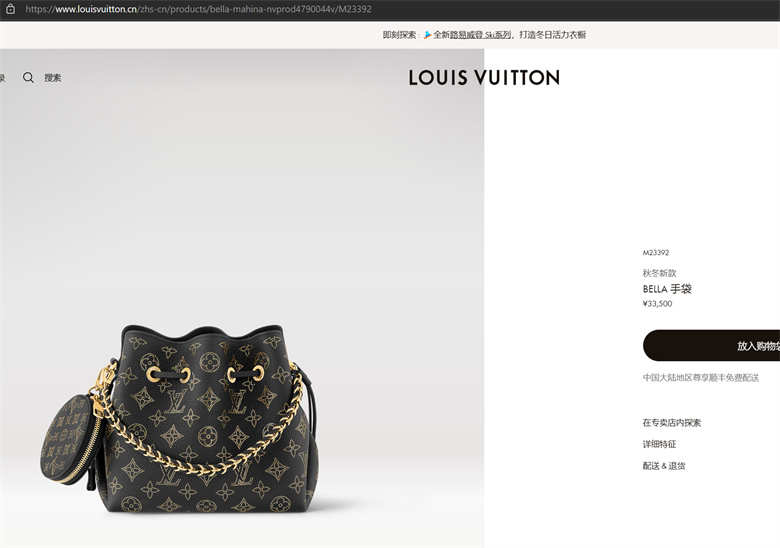
Task: Open the 搜索 search label
Action: [x=53, y=78]
